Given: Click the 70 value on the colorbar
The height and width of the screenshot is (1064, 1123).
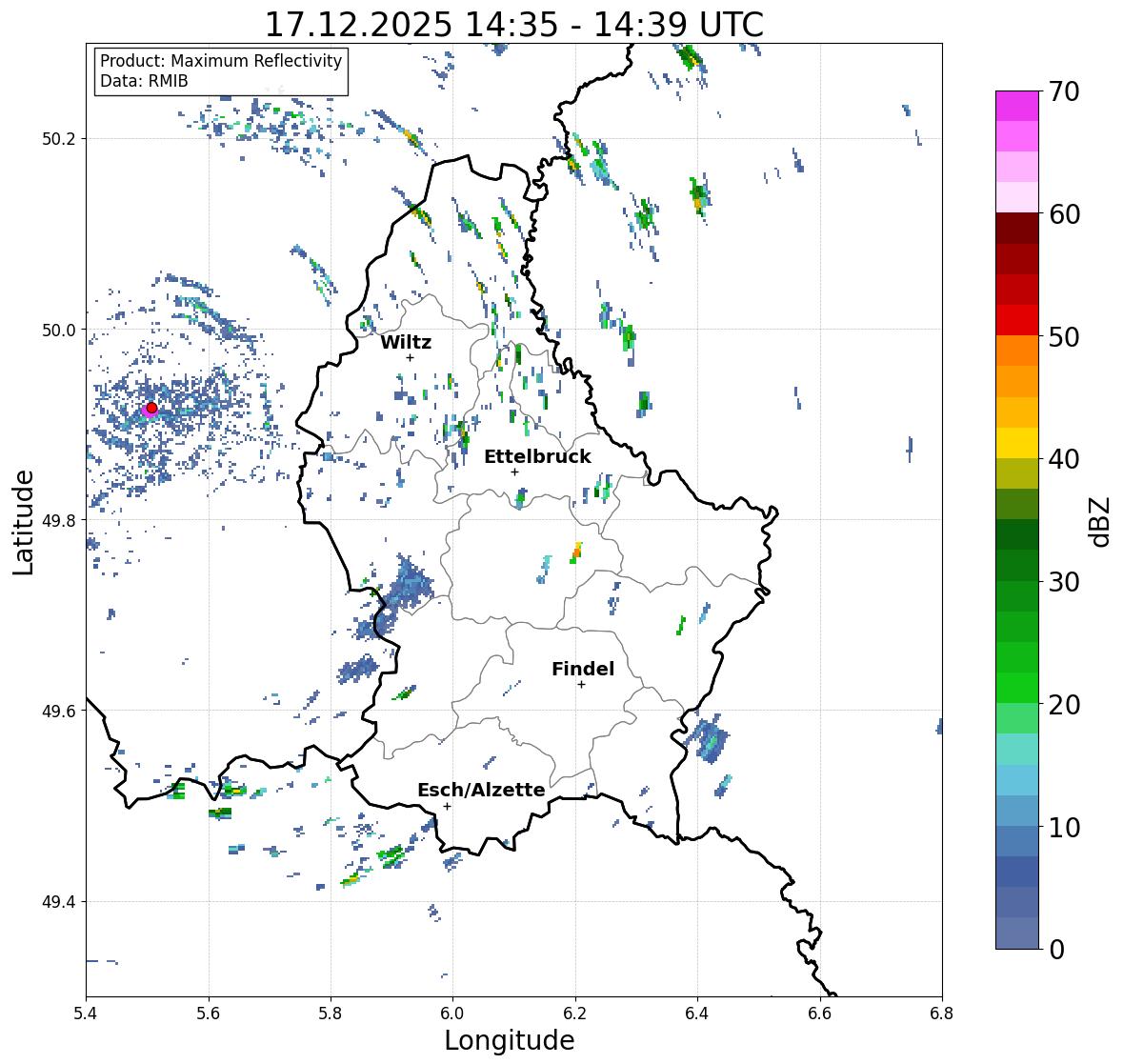Looking at the screenshot, I should [x=1064, y=91].
